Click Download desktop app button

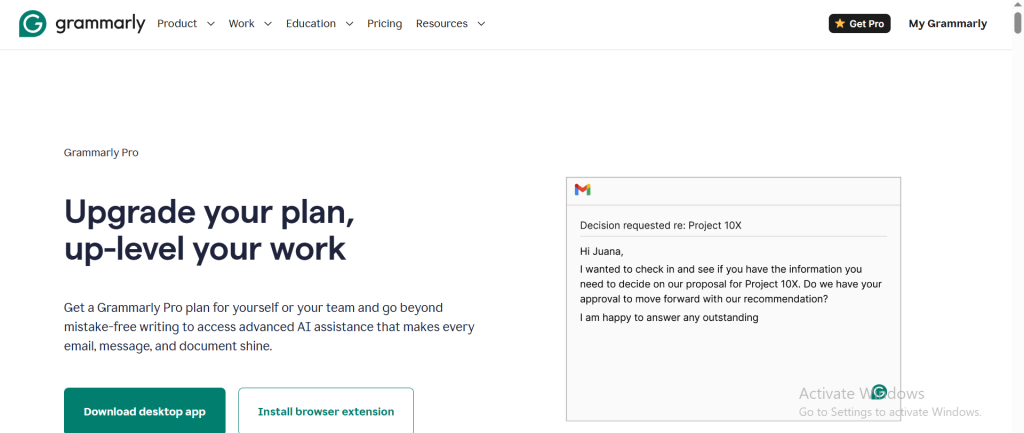(144, 411)
